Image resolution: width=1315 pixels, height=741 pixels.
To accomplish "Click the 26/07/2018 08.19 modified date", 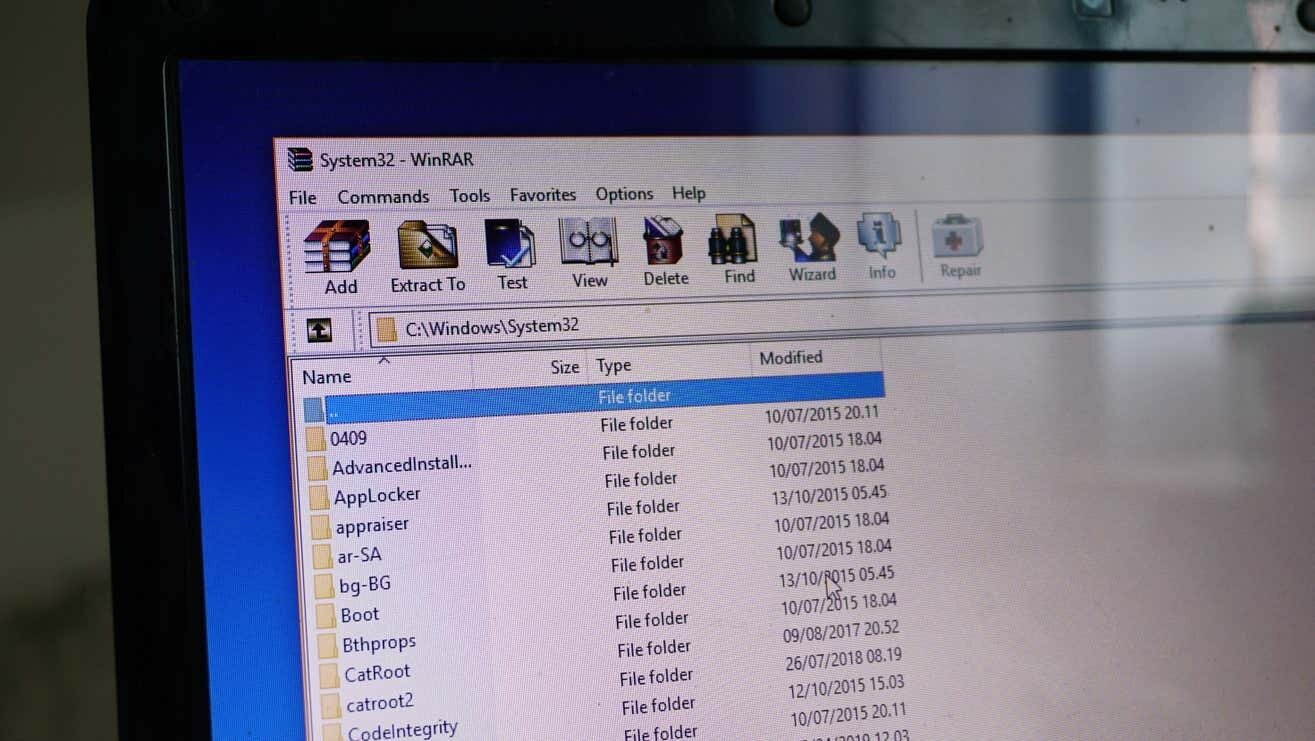I will tap(844, 658).
